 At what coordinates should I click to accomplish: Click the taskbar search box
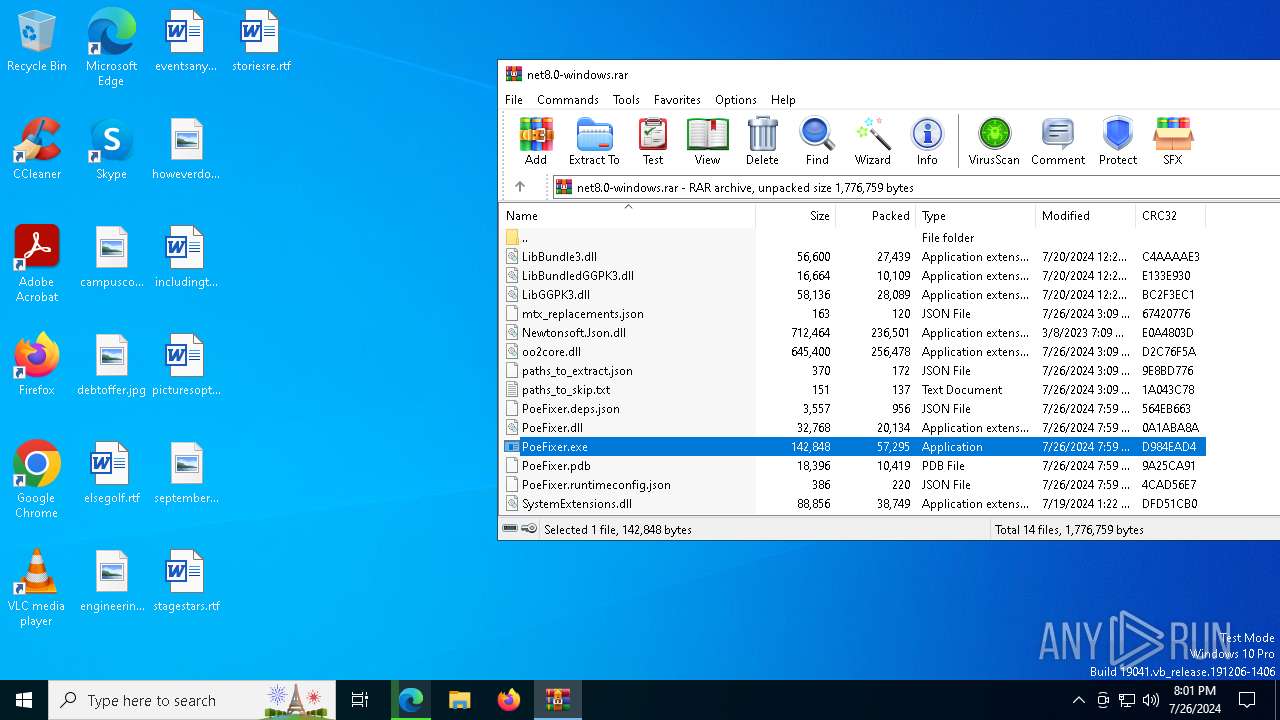tap(192, 700)
